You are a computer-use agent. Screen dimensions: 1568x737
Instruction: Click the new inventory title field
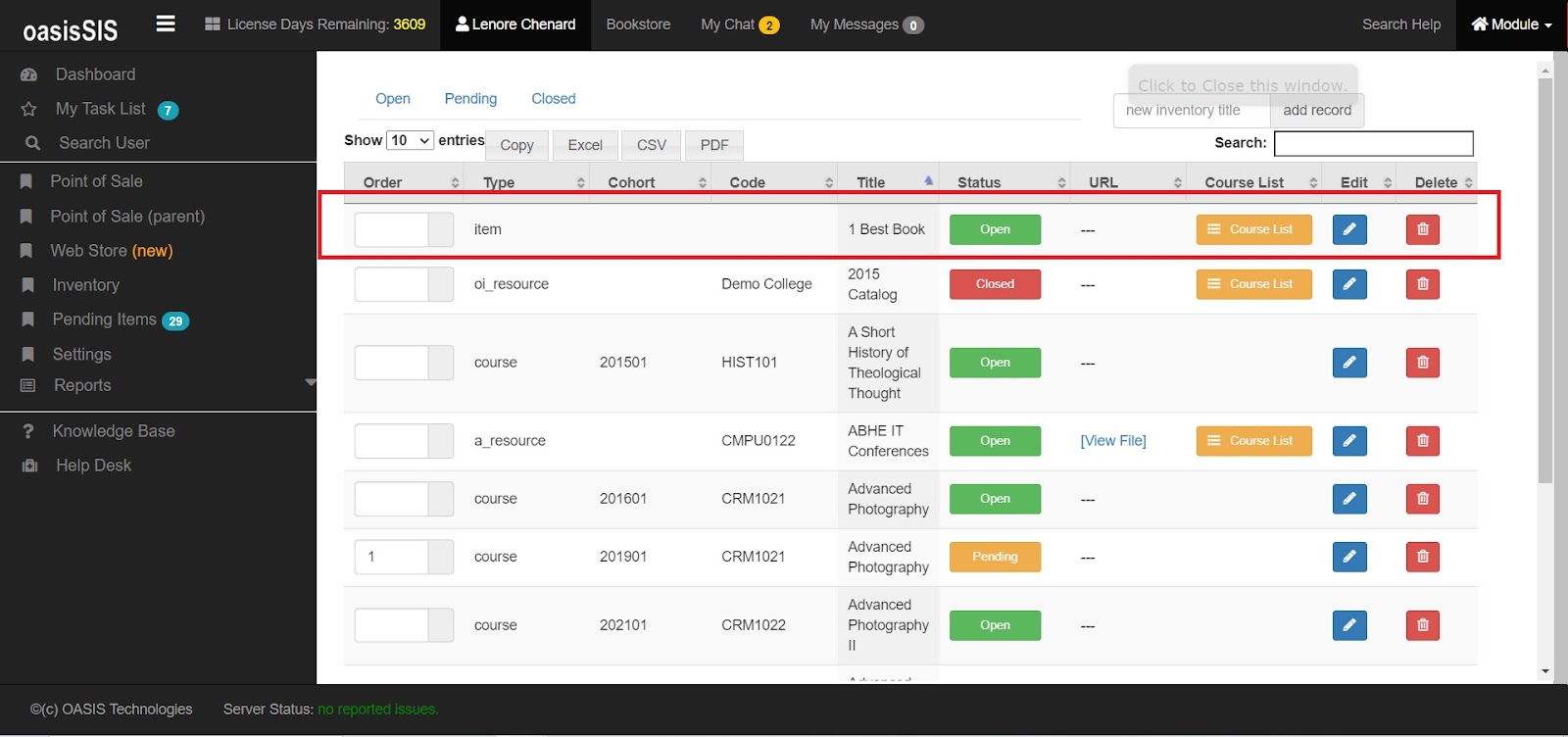click(1192, 111)
